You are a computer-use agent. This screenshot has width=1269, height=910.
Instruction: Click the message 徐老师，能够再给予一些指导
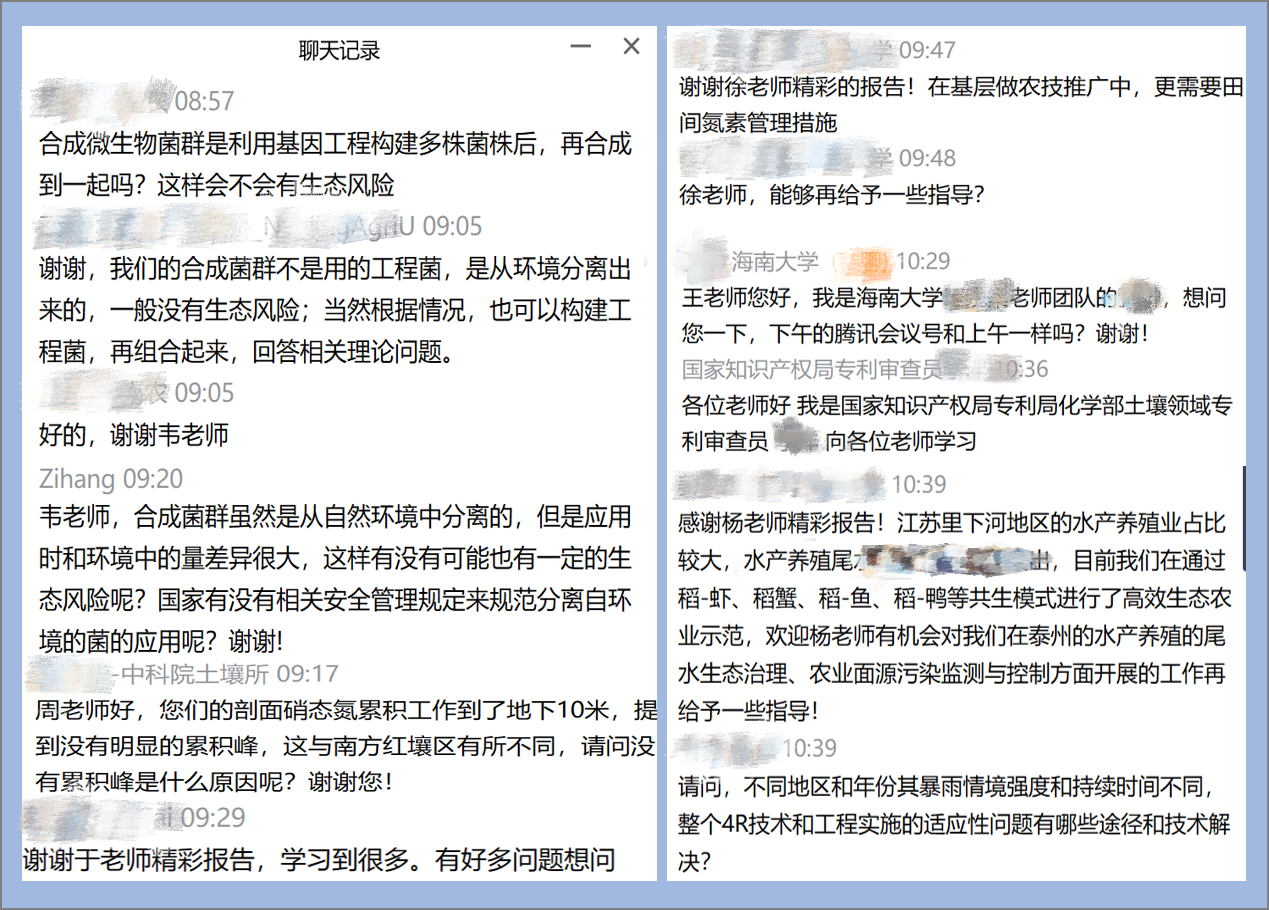coord(831,195)
